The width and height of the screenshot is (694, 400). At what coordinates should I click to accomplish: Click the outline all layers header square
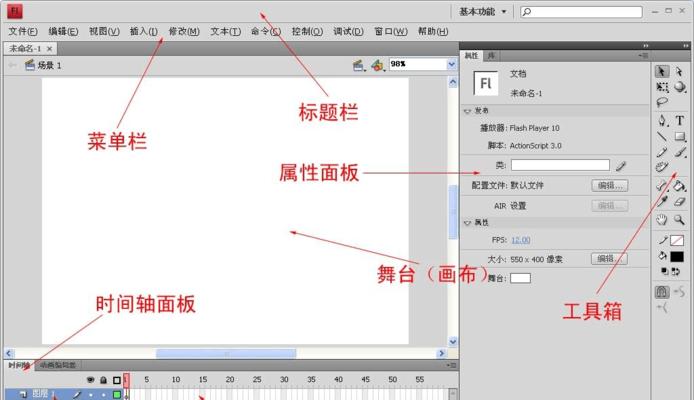click(117, 380)
